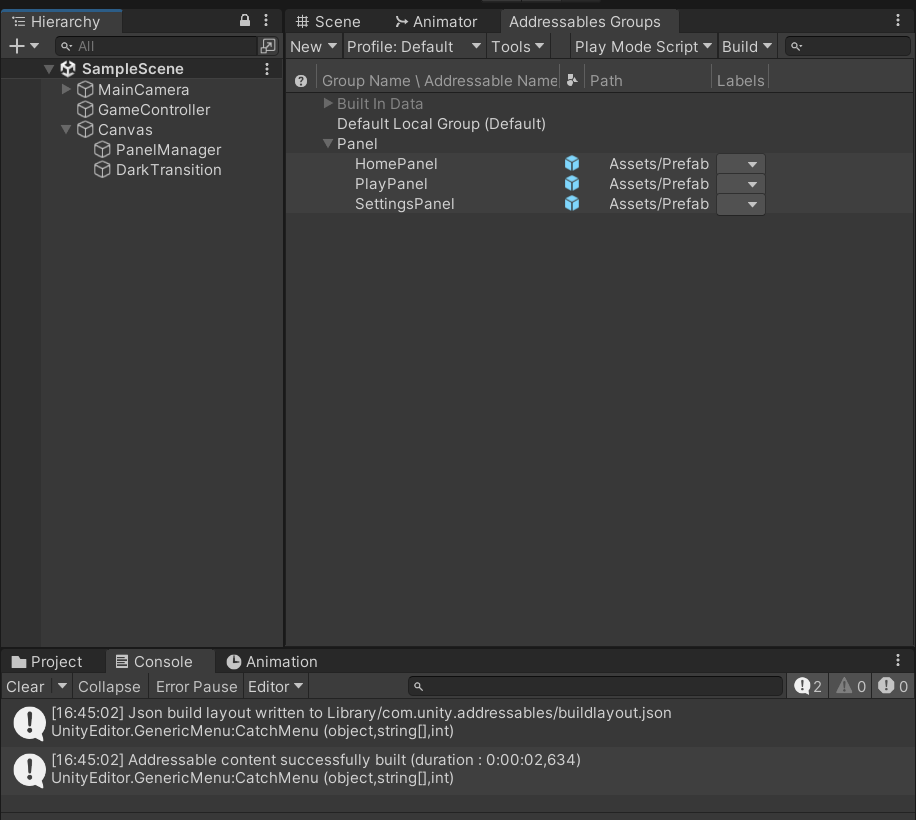Collapse the Canvas foldout arrow

66,129
